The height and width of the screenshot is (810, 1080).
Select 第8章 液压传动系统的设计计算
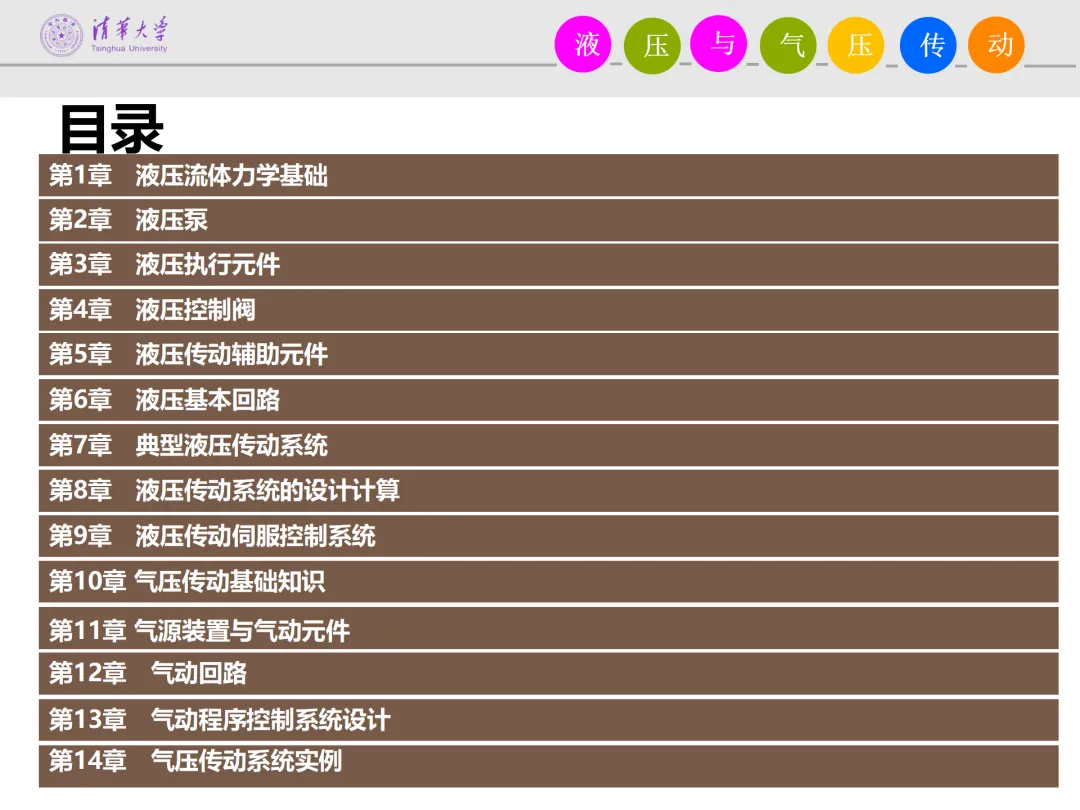(548, 490)
